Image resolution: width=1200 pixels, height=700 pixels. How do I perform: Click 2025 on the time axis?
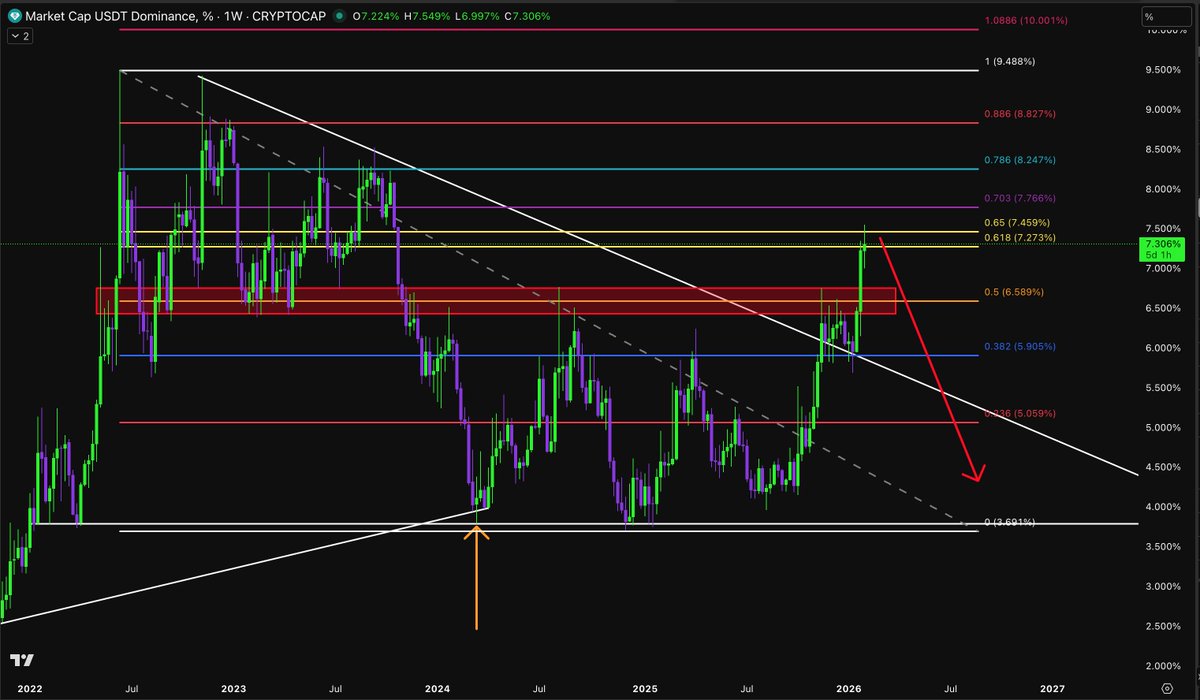(644, 689)
